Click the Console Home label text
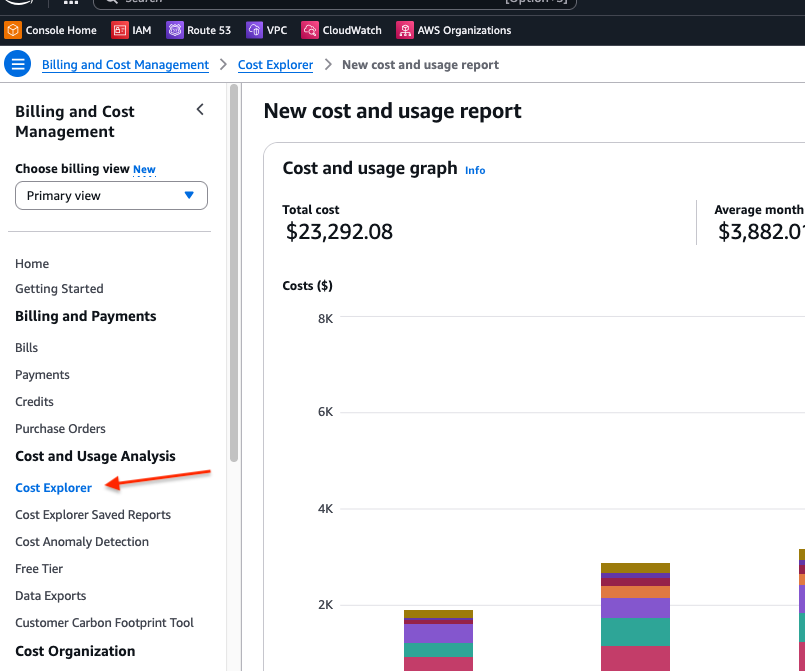805x671 pixels. 61,30
